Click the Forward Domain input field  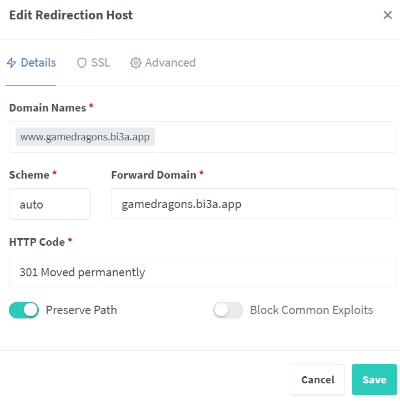click(x=254, y=204)
